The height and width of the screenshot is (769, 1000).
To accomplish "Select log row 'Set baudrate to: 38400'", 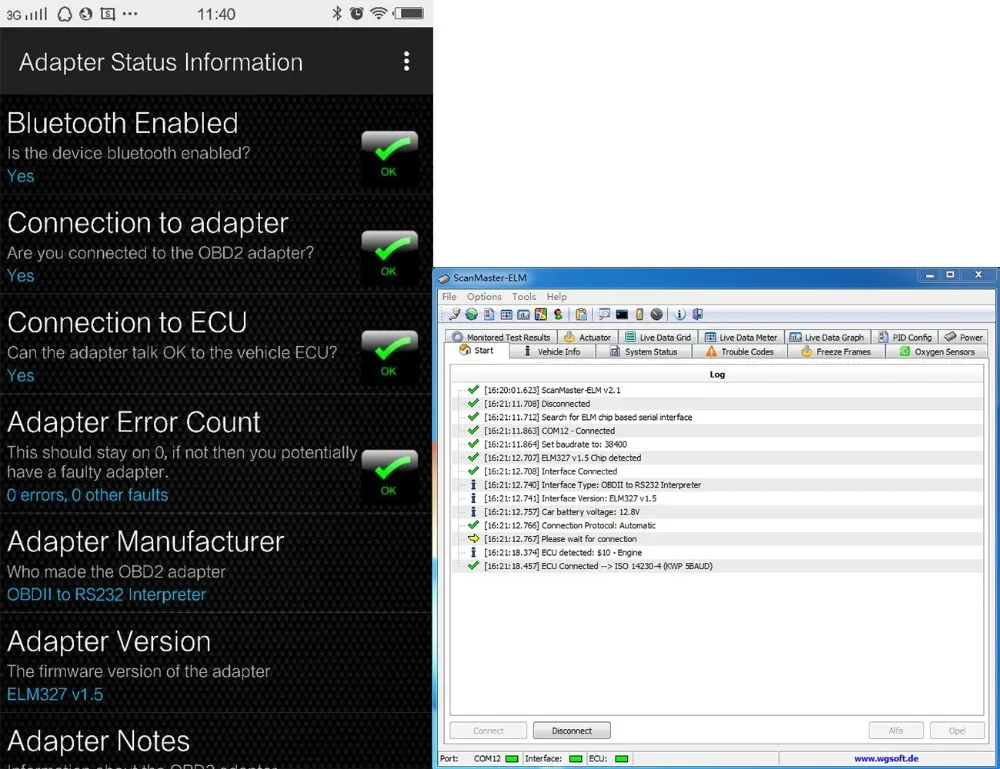I will 717,444.
